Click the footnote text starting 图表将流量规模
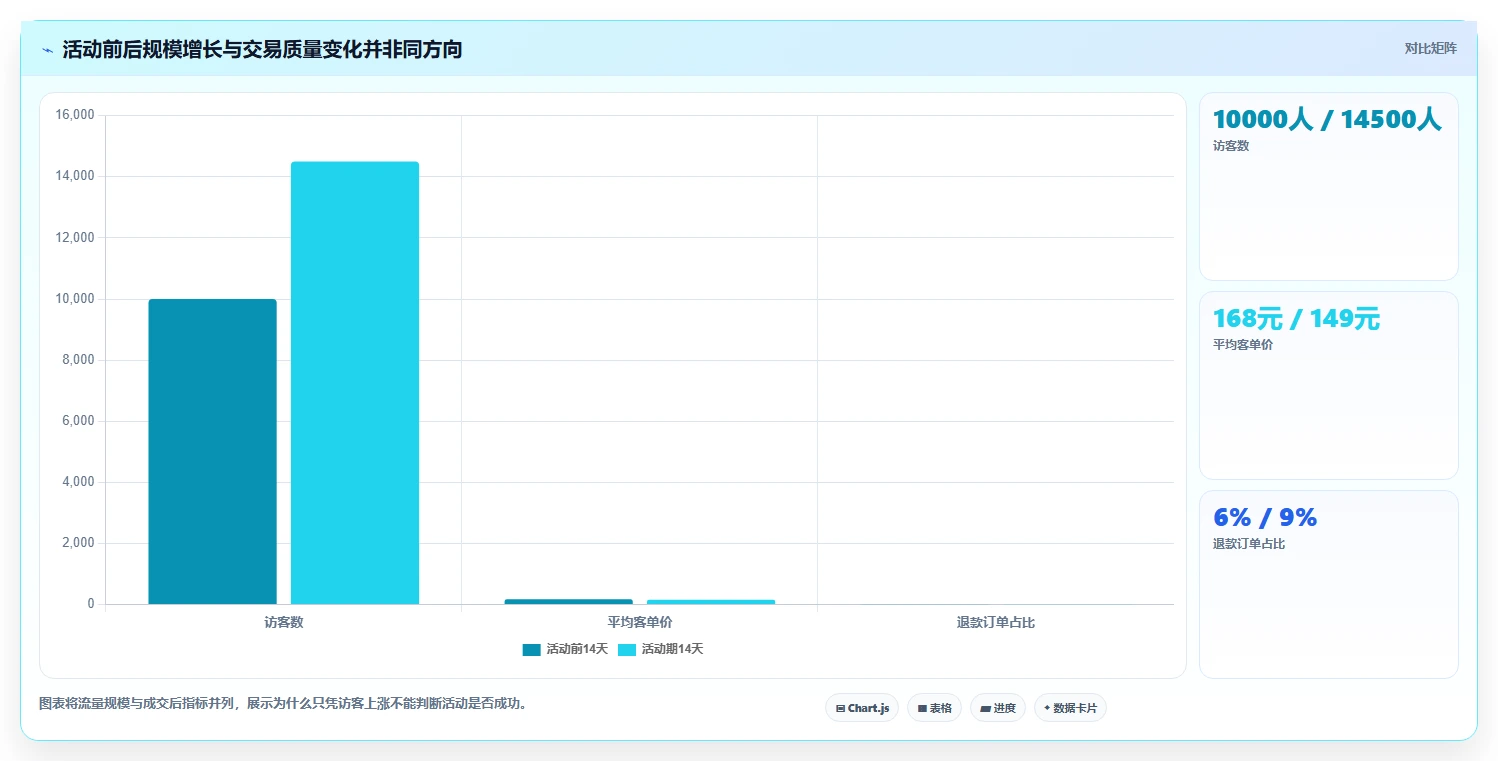 pyautogui.click(x=283, y=703)
